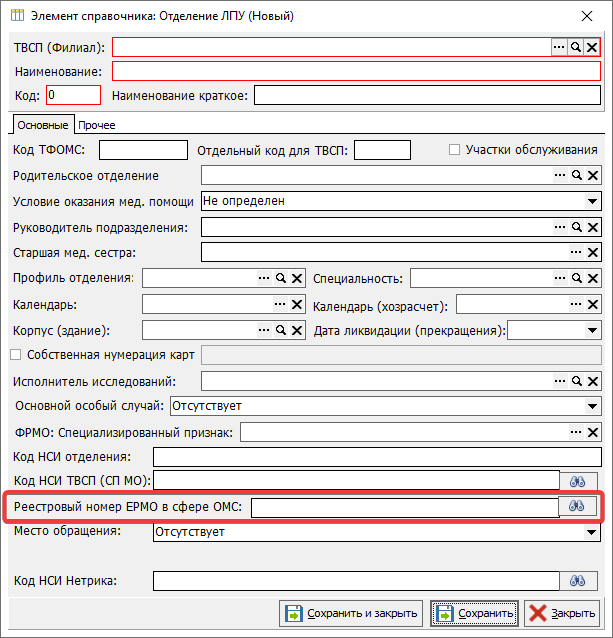Clear the Профиль отделения field
Viewport: 613px width, 638px height.
[x=297, y=278]
